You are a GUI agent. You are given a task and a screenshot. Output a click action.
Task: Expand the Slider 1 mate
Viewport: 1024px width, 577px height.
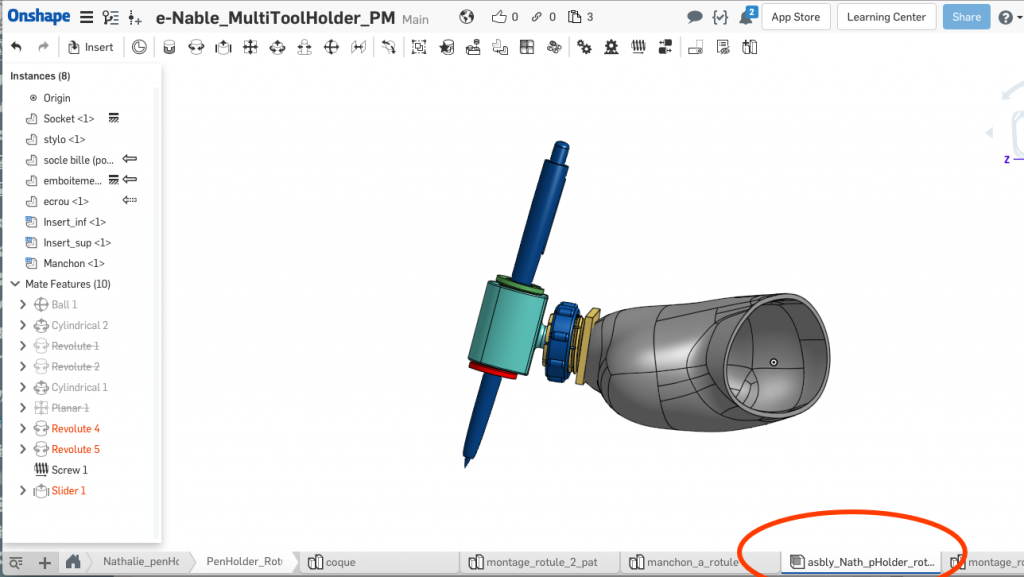point(23,491)
